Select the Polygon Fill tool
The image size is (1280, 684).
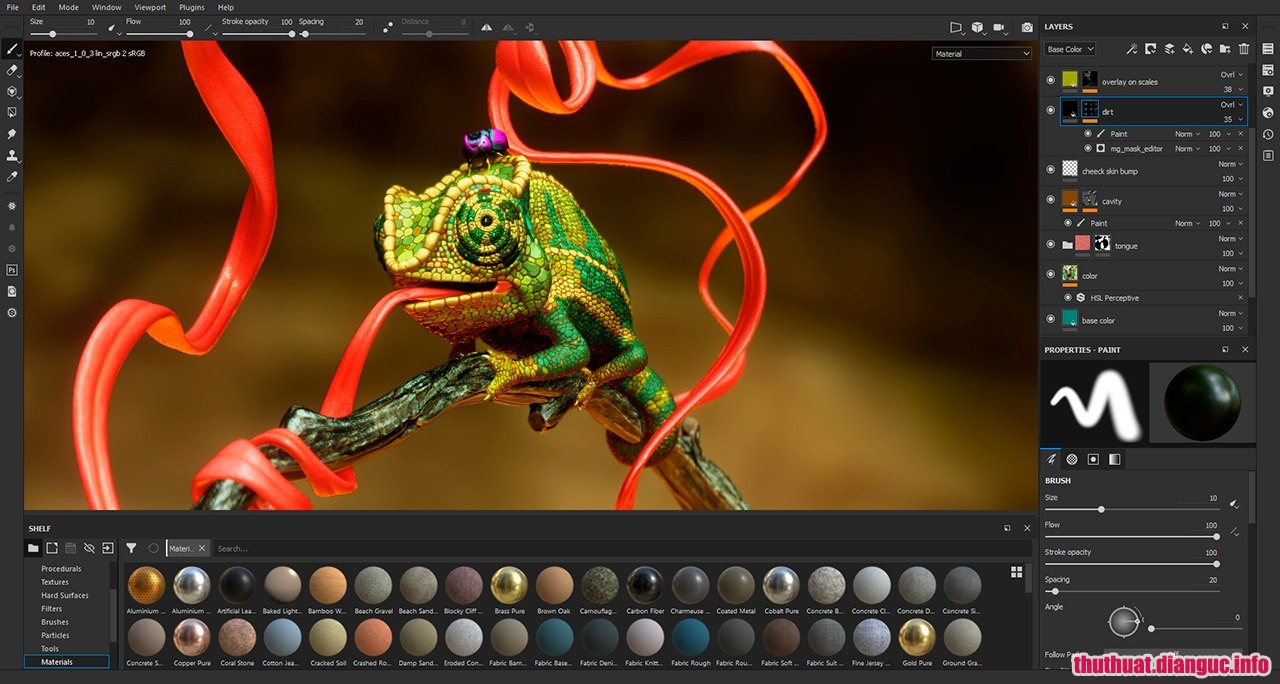coord(12,113)
